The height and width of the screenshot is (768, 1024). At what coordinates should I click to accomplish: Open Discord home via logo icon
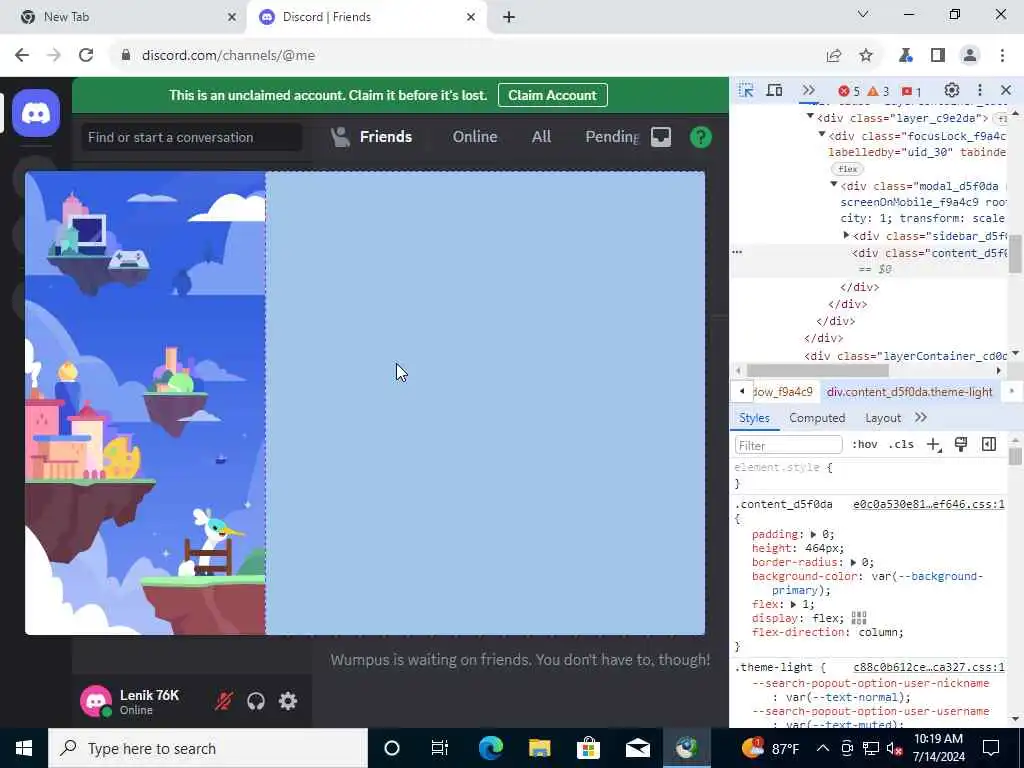(x=36, y=114)
